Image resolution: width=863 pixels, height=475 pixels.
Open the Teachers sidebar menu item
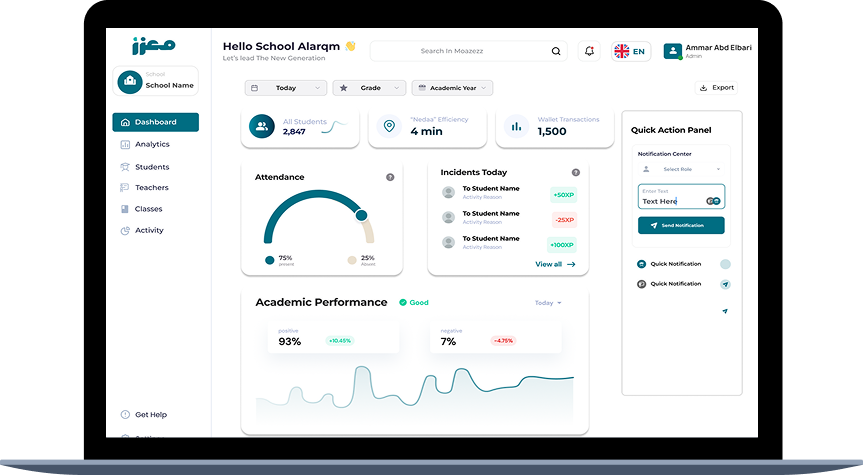pyautogui.click(x=151, y=188)
